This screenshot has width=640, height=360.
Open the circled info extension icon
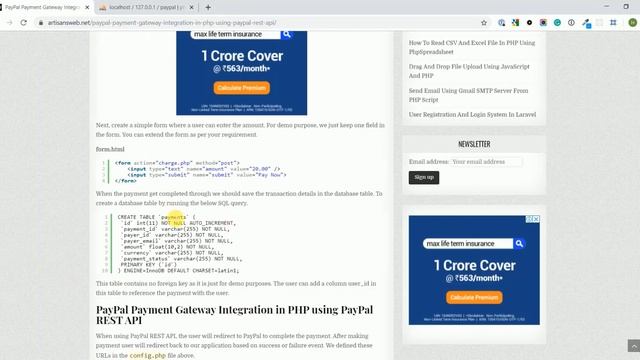(571, 23)
